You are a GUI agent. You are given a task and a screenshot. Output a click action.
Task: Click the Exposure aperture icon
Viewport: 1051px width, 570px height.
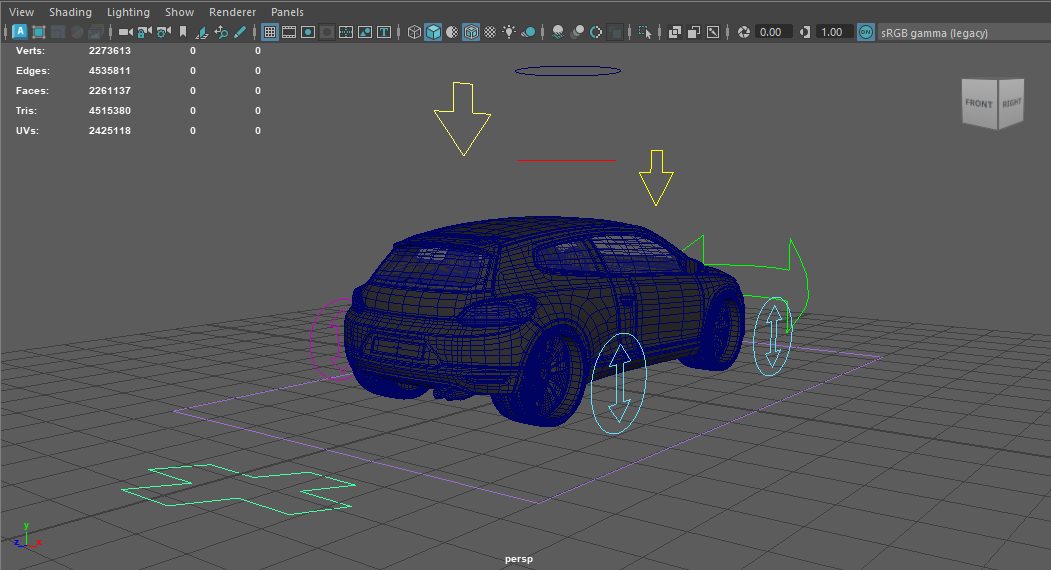743,32
